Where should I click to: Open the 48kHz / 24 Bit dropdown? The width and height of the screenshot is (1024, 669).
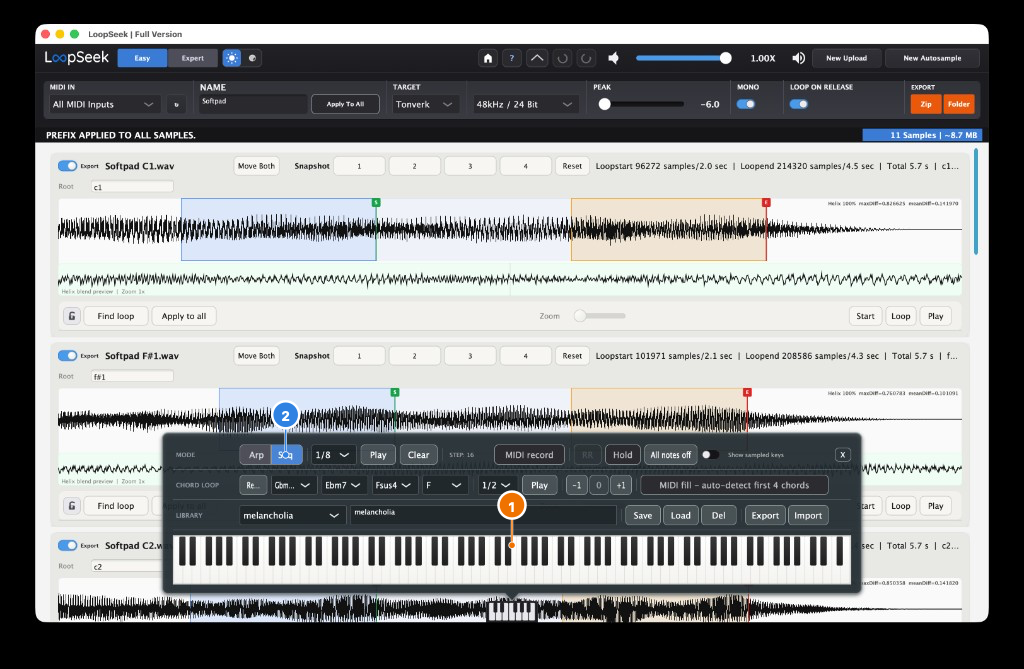click(524, 105)
